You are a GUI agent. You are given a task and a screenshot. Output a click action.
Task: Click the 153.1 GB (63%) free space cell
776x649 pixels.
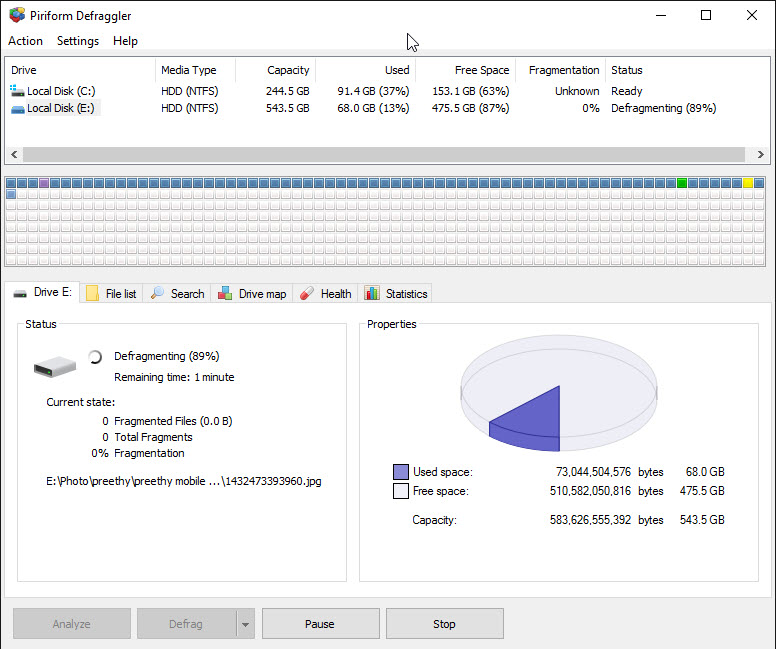coord(471,91)
